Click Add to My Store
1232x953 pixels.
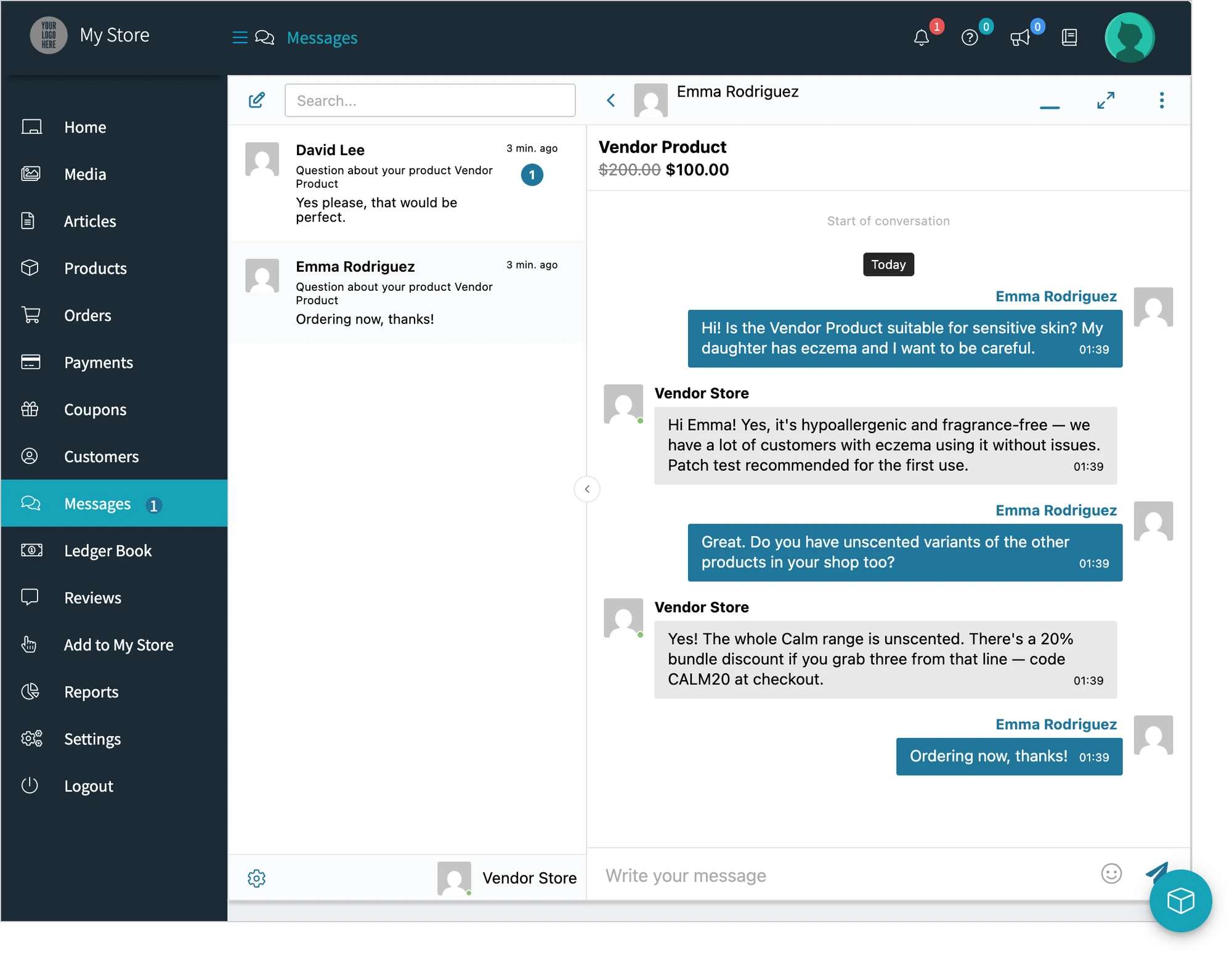pos(115,645)
